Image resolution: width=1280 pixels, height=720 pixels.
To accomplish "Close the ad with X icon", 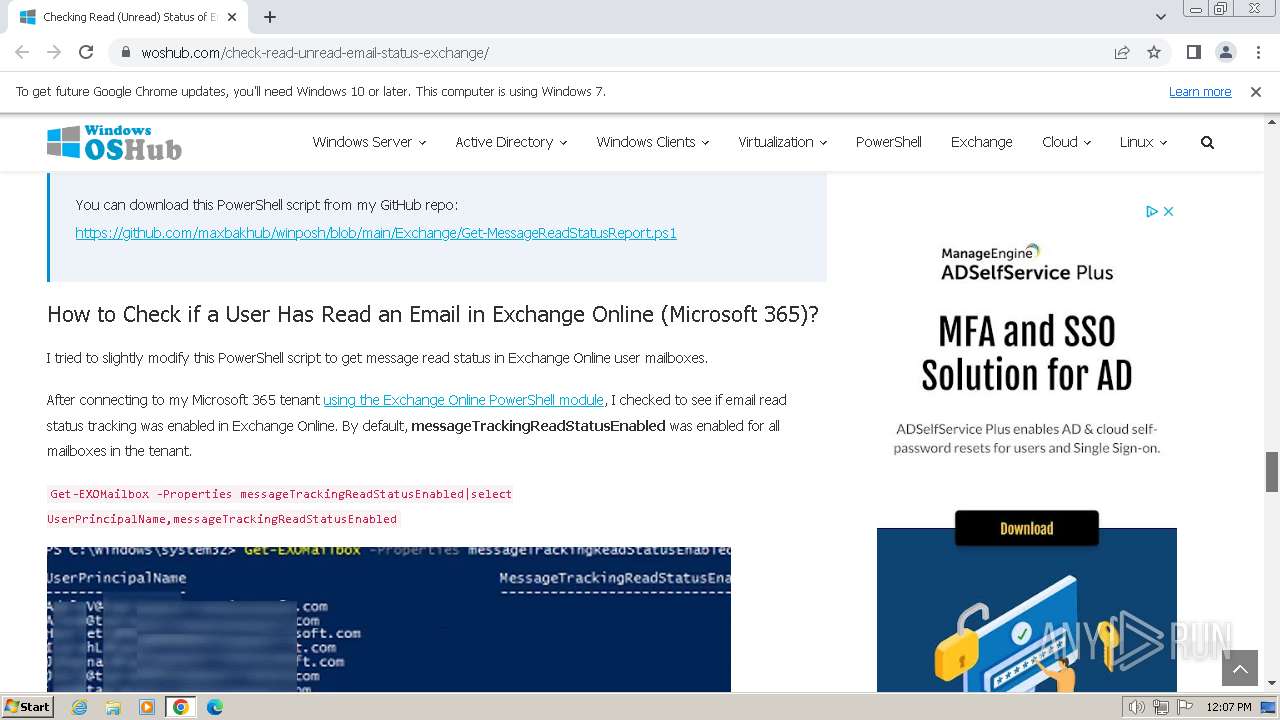I will (x=1168, y=211).
